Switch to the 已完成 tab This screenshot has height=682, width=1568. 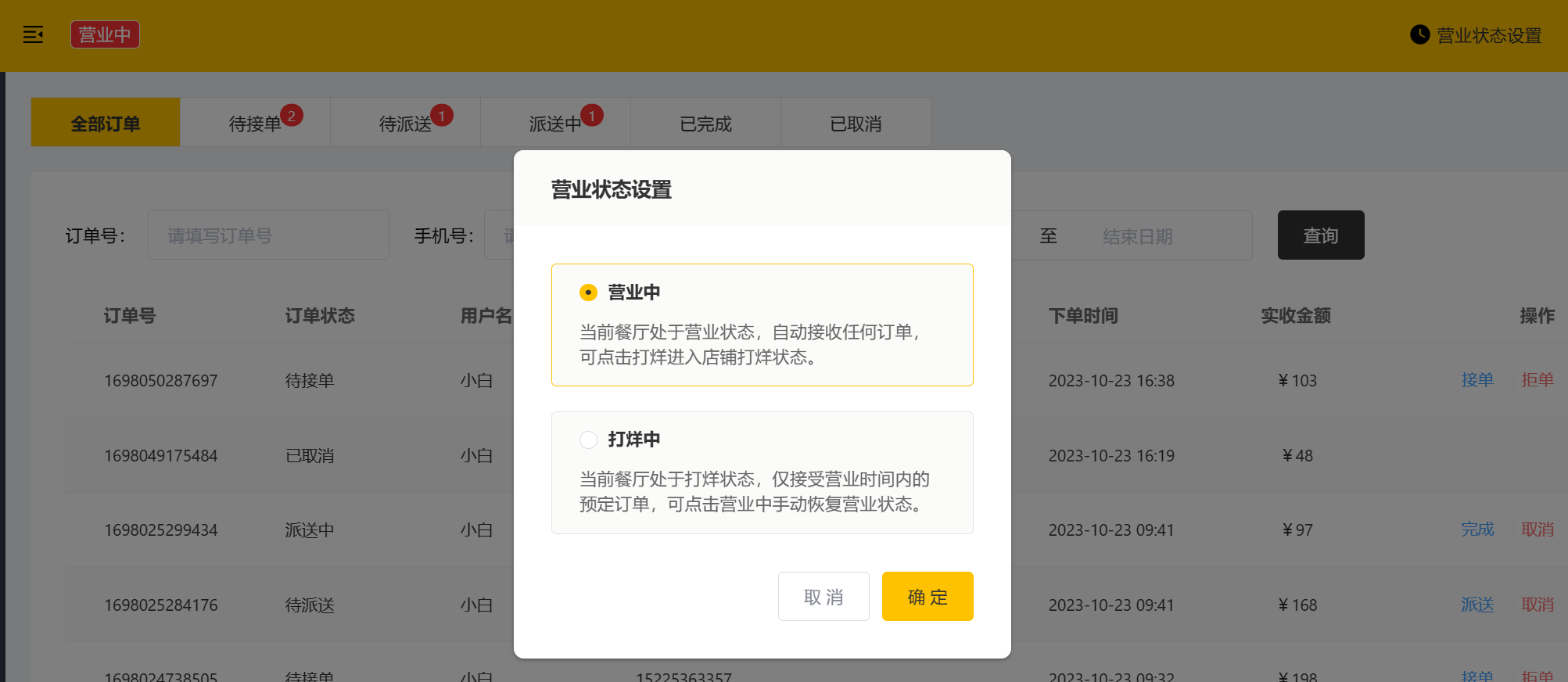(x=706, y=123)
